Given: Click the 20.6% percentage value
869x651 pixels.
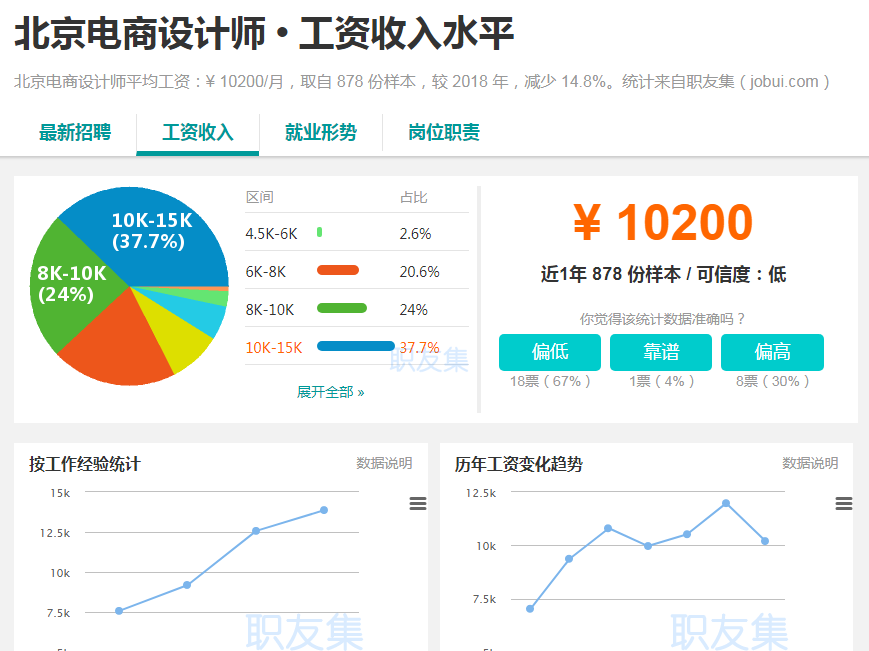Looking at the screenshot, I should pos(420,272).
